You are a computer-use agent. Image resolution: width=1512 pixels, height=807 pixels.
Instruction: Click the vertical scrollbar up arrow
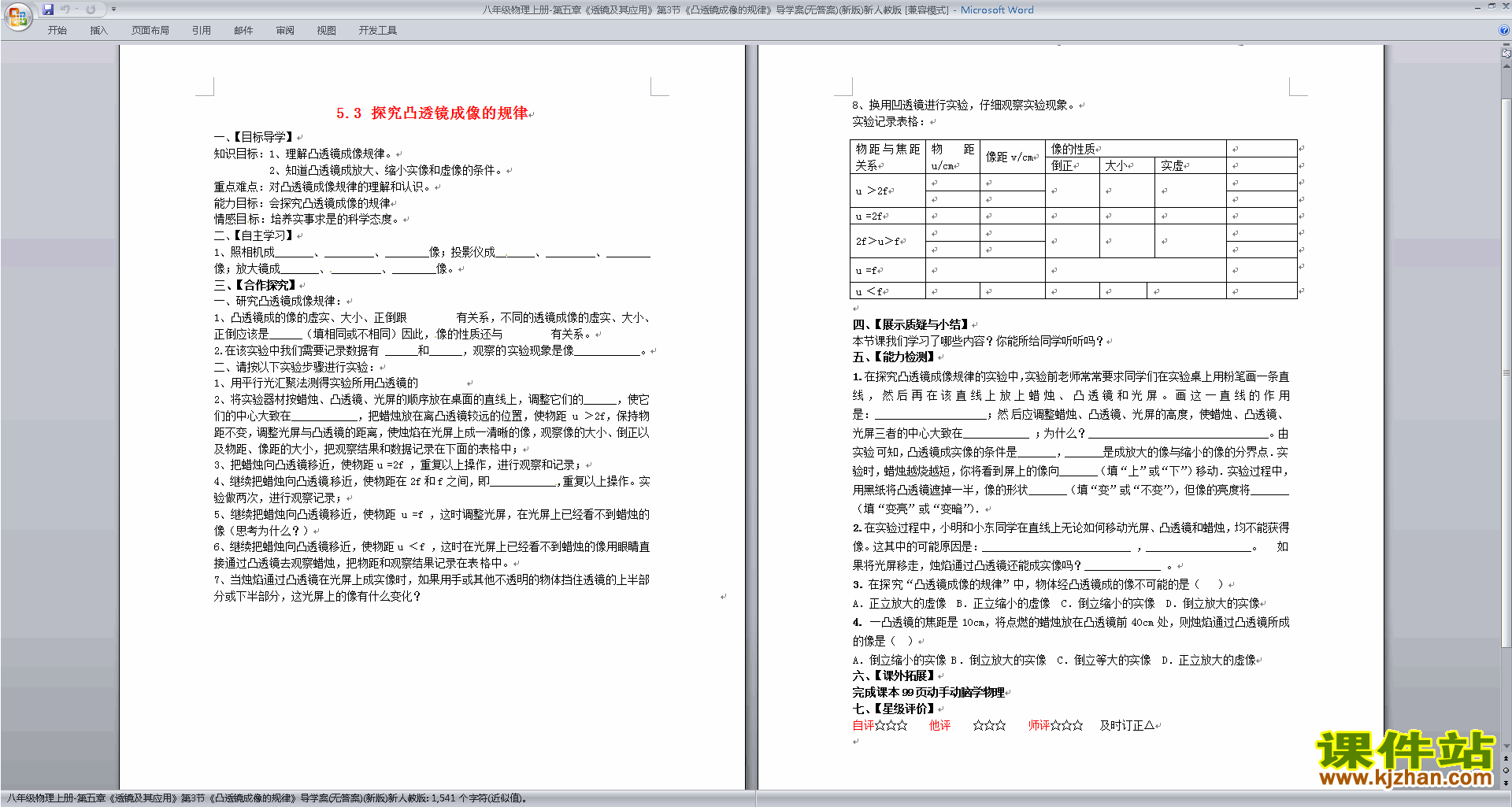pos(1506,66)
